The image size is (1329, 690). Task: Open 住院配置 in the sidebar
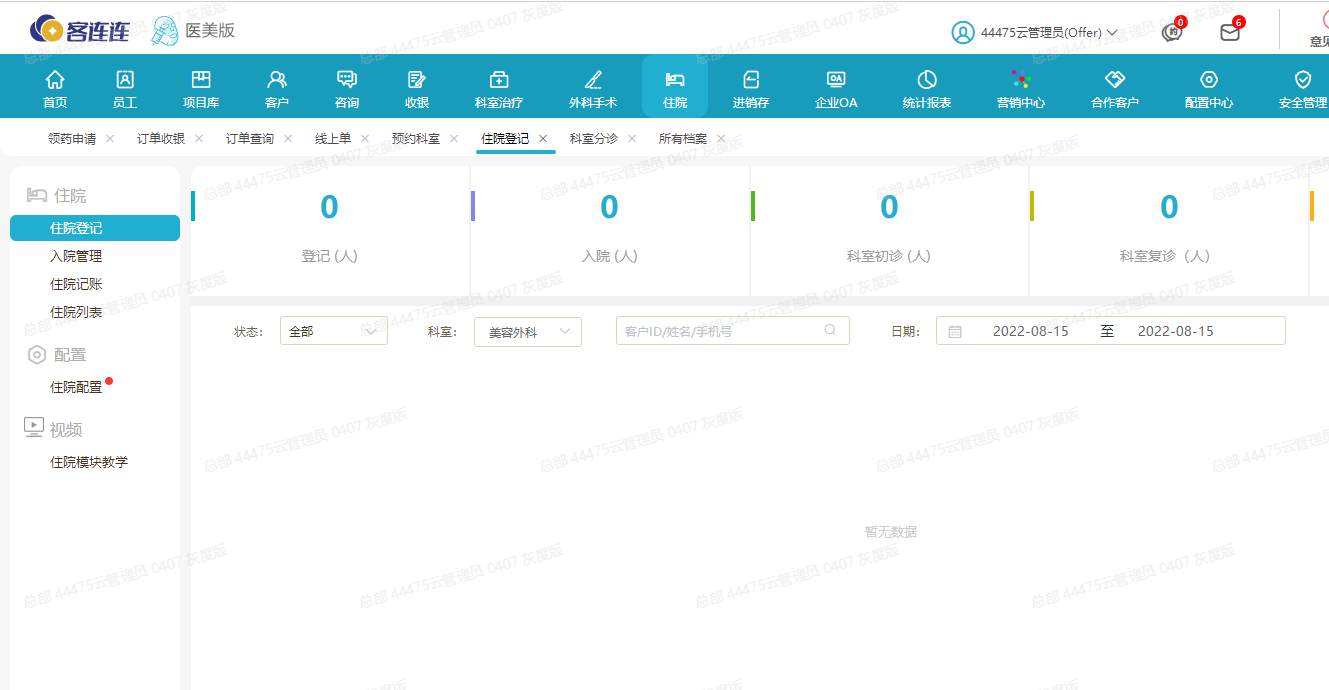[76, 387]
